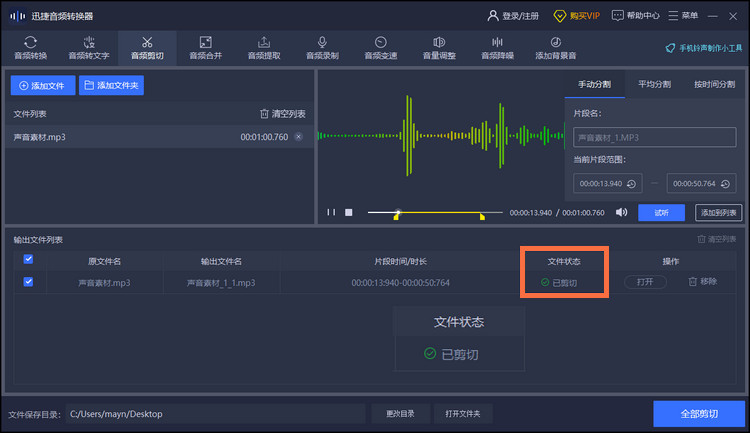The width and height of the screenshot is (750, 433).
Task: Select the 音频剪切 scissors tool
Action: [147, 48]
